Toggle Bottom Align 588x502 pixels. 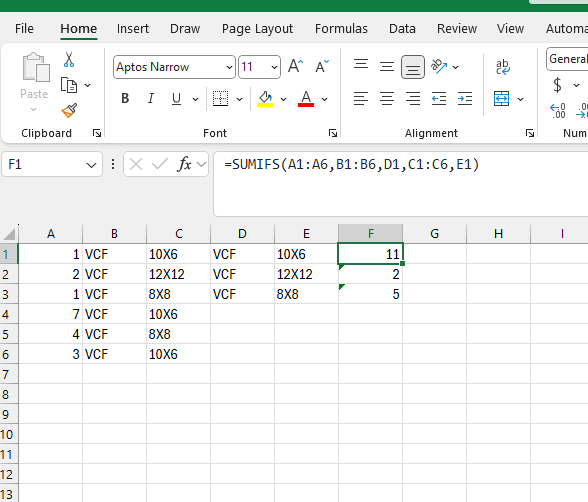[x=413, y=67]
